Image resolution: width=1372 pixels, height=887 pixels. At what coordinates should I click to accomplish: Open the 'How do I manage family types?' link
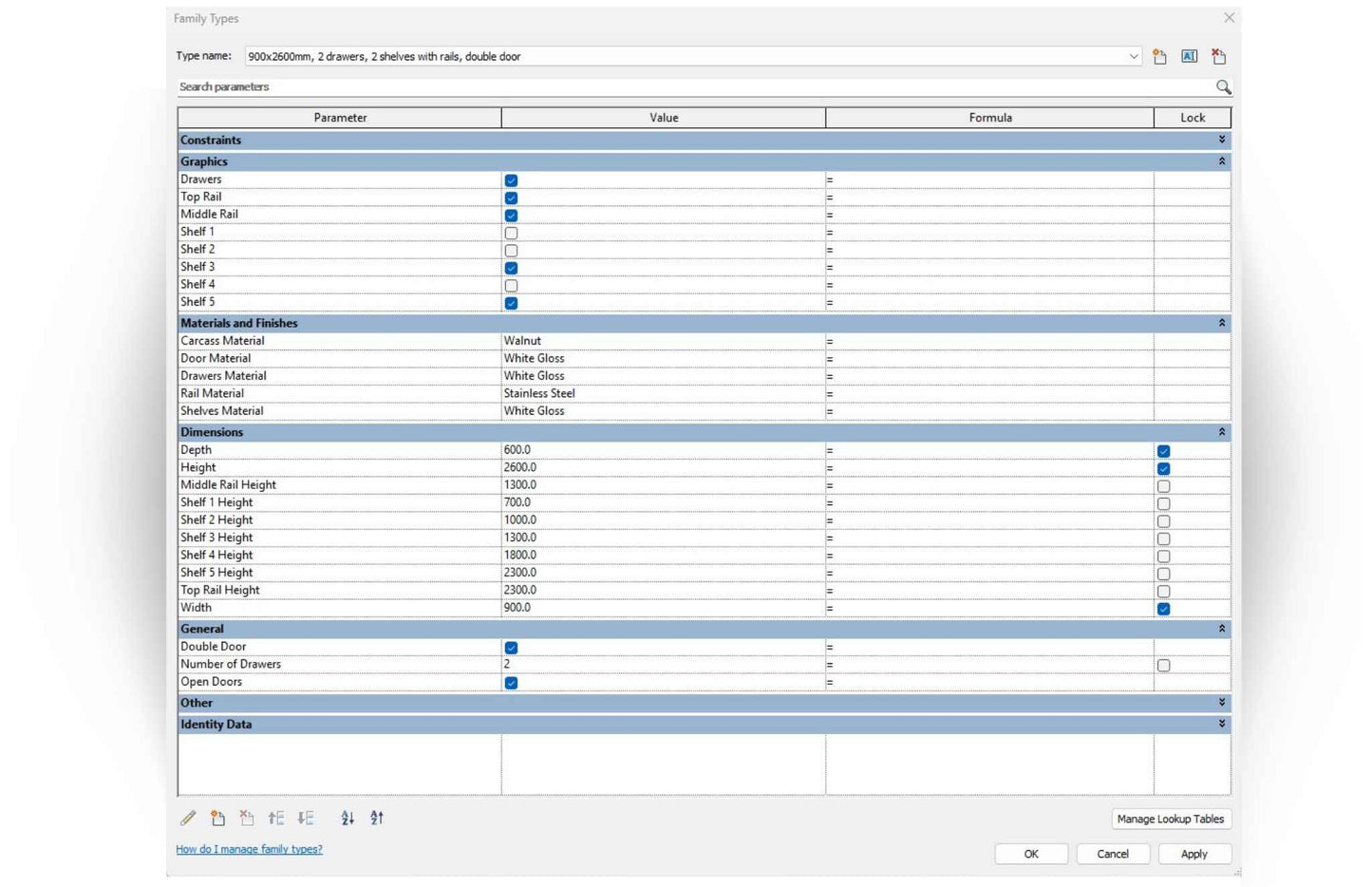click(x=249, y=849)
